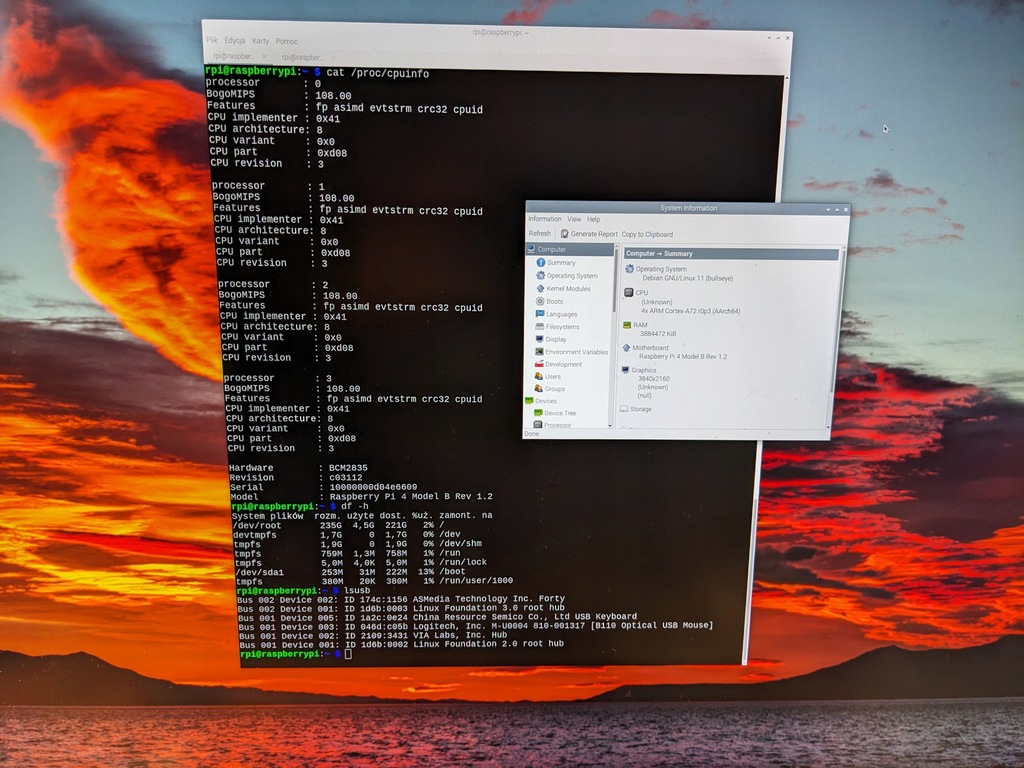The width and height of the screenshot is (1024, 768).
Task: Open the Device Tree entry
Action: point(554,413)
